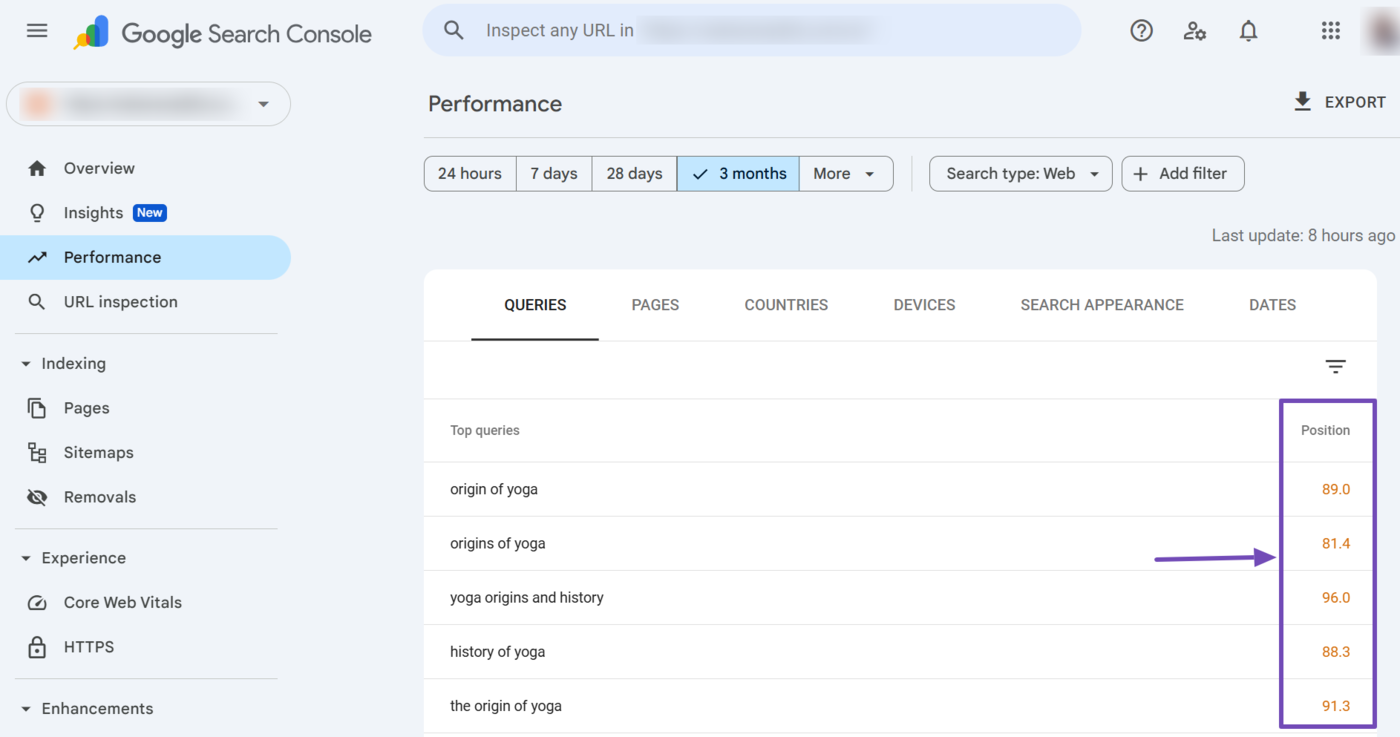The width and height of the screenshot is (1400, 737).
Task: Click the Add filter button
Action: click(x=1182, y=173)
